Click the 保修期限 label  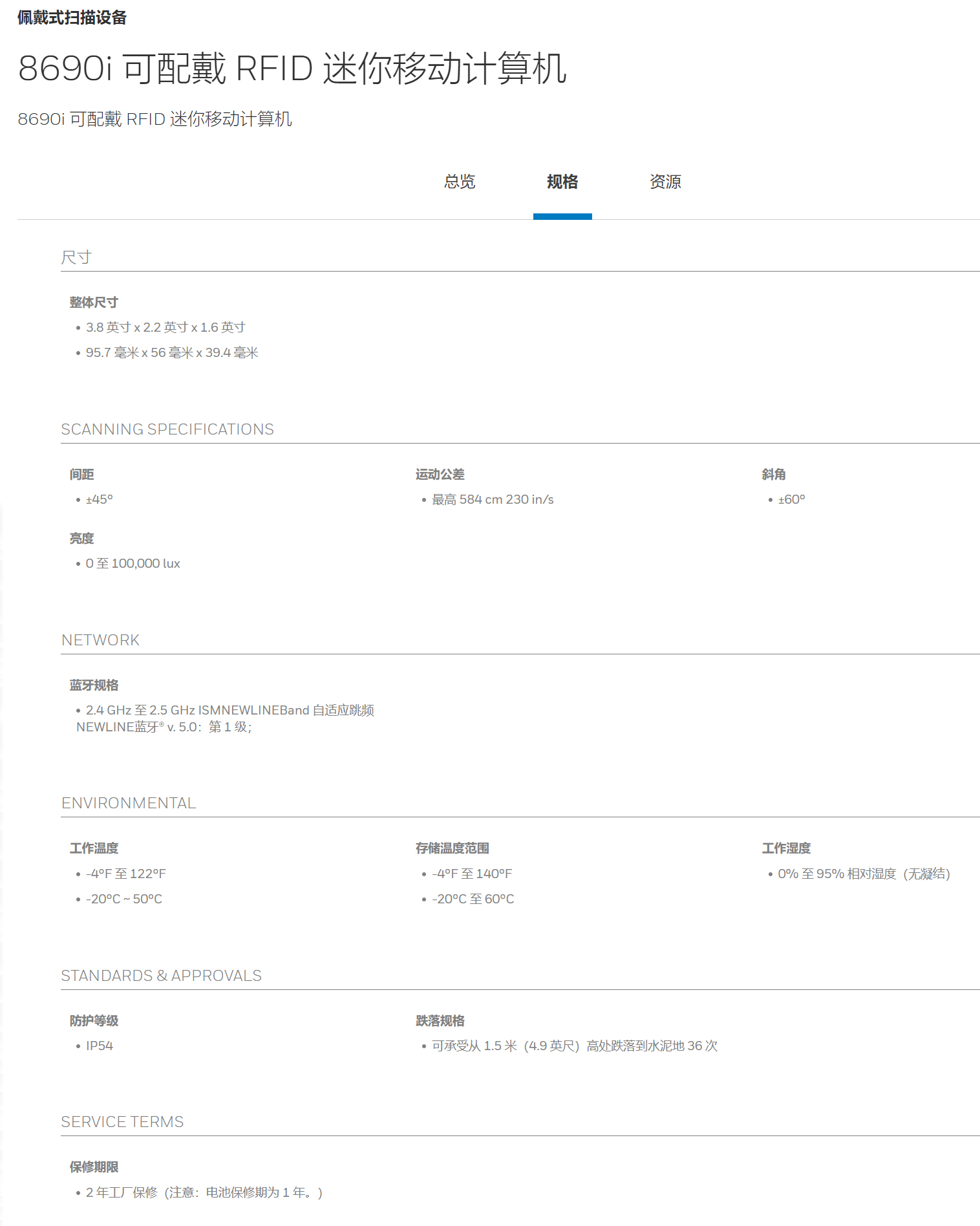pos(94,1167)
